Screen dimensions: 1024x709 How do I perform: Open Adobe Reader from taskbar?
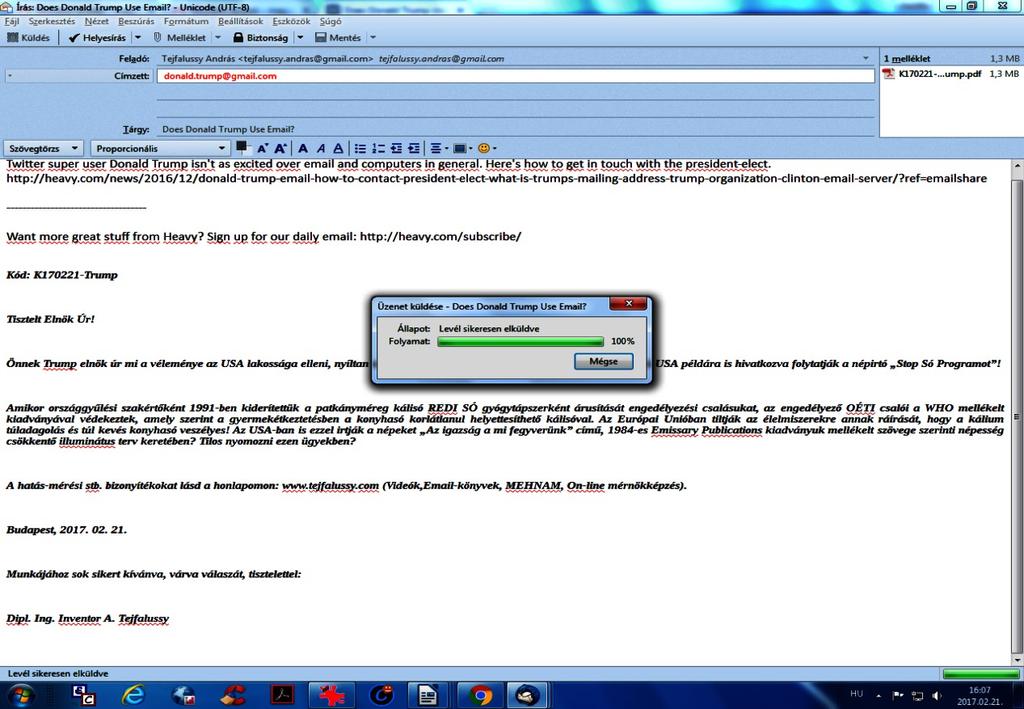(x=282, y=695)
